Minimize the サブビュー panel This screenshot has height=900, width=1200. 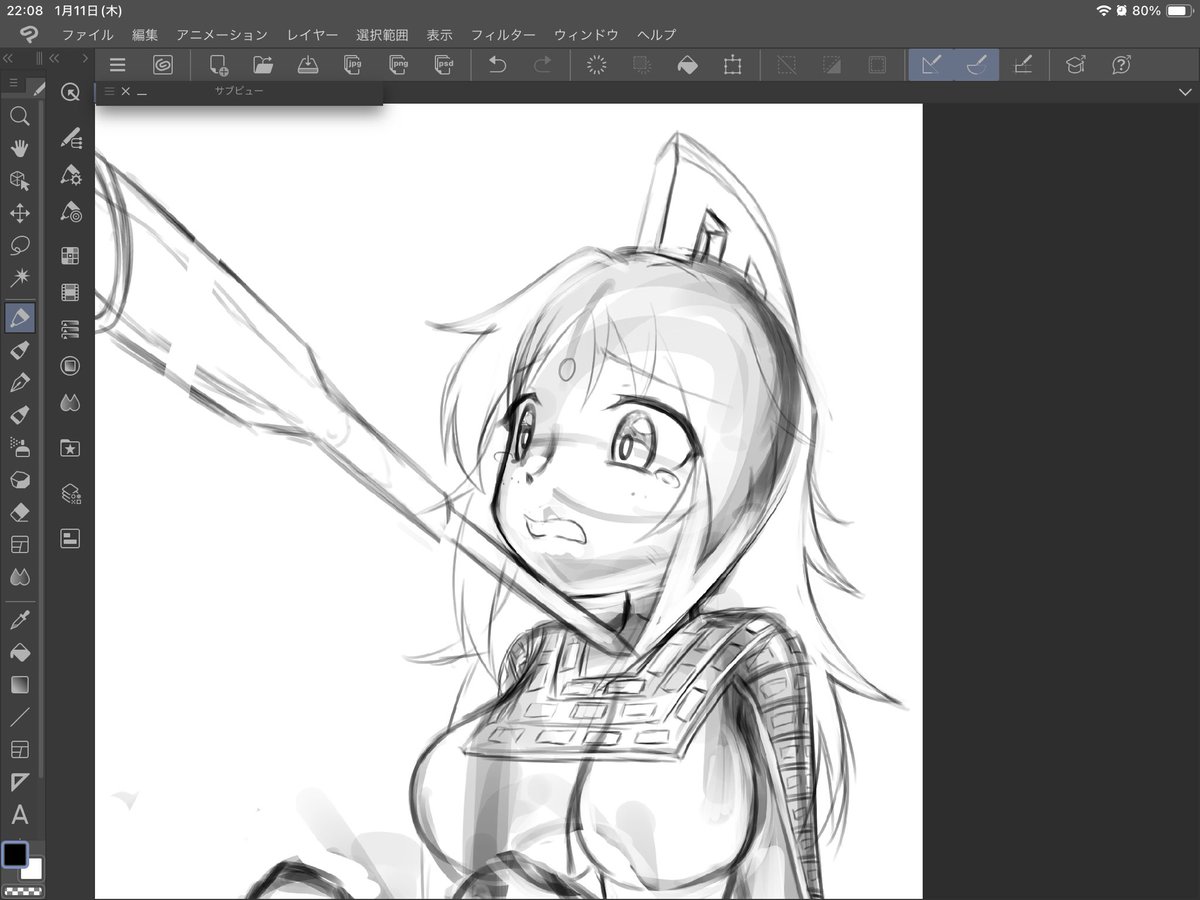[142, 92]
